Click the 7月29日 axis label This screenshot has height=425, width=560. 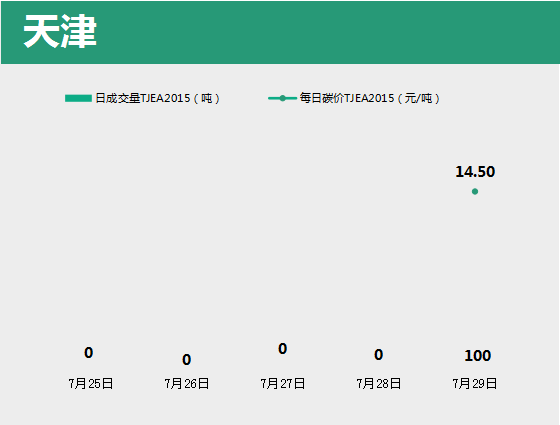[475, 384]
